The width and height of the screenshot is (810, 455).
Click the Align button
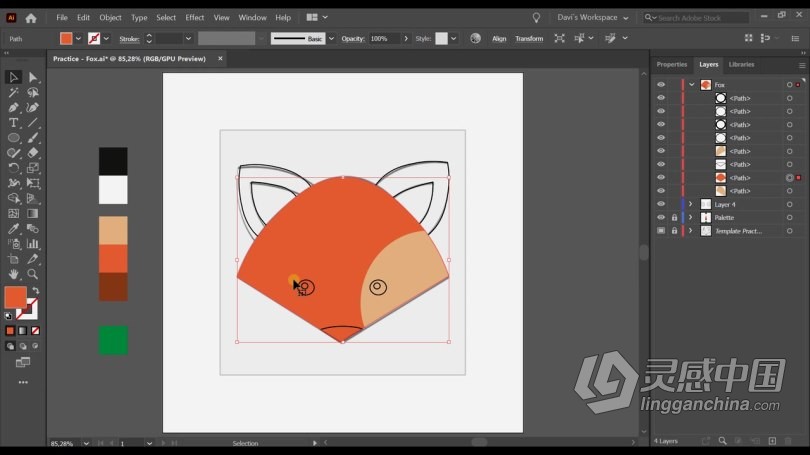click(499, 39)
